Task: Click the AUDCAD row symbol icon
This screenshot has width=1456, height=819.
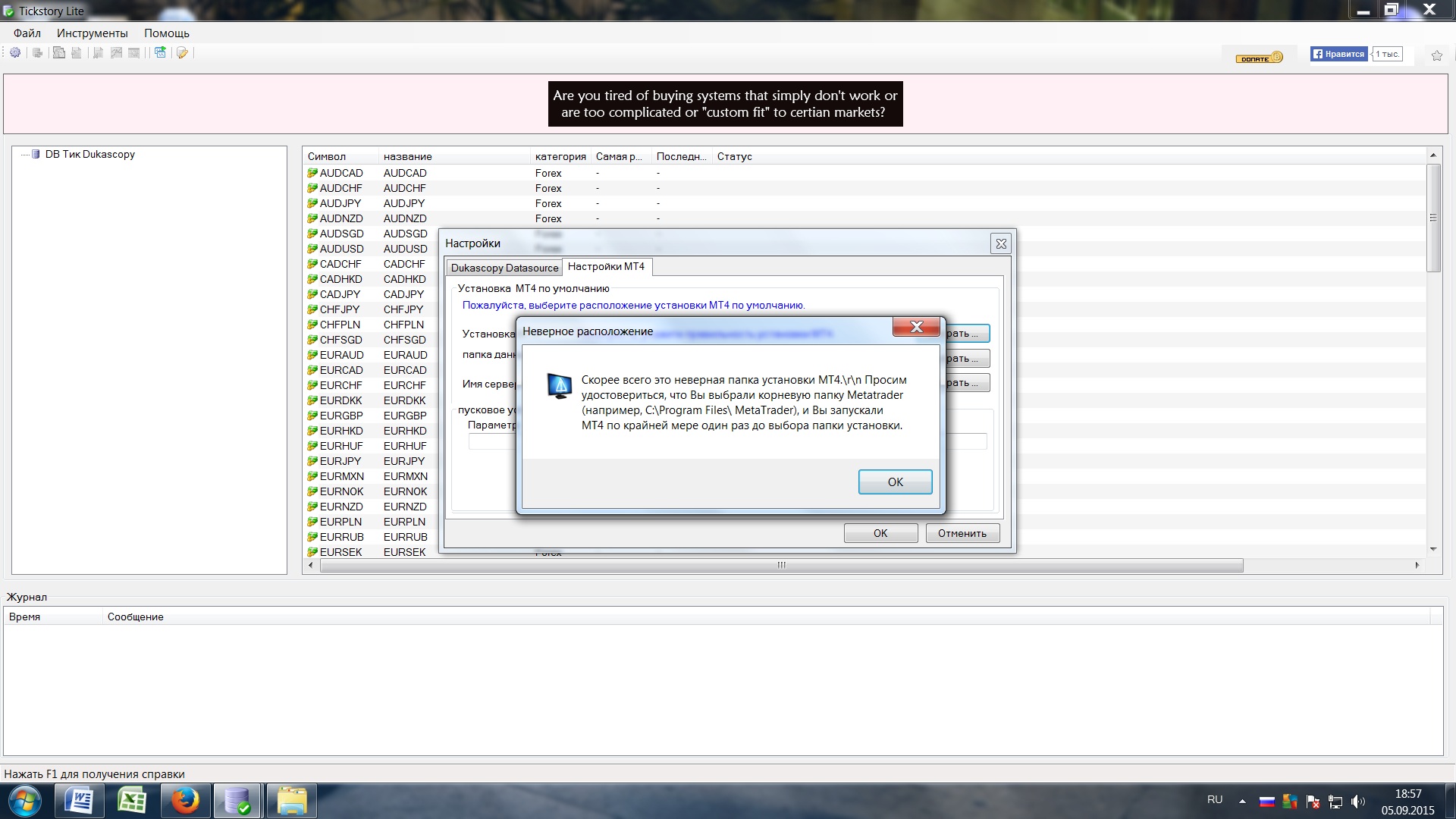Action: [312, 173]
